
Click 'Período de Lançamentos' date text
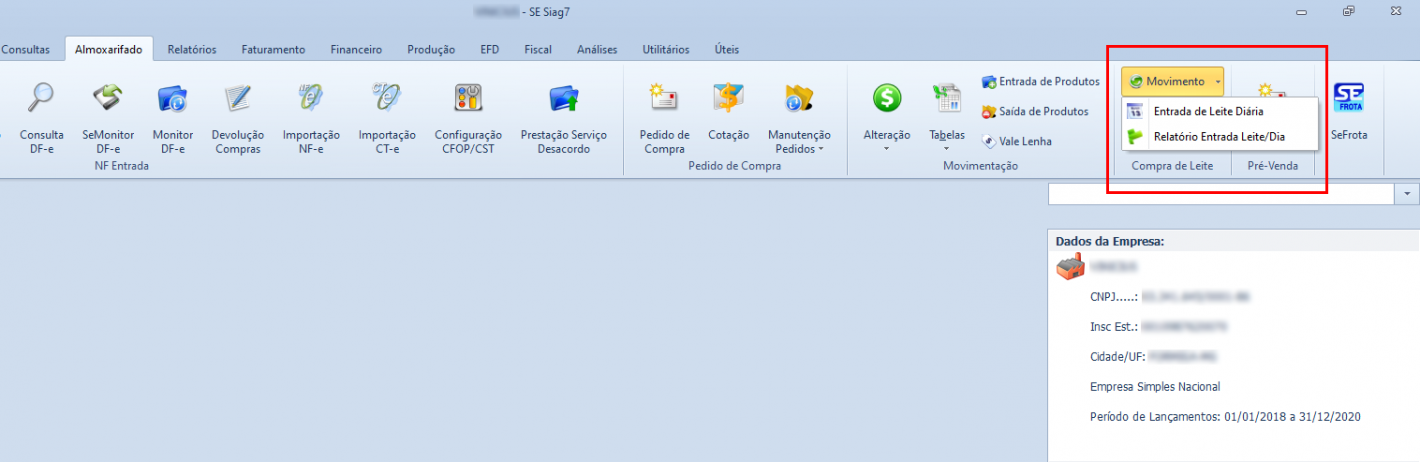coord(1226,416)
